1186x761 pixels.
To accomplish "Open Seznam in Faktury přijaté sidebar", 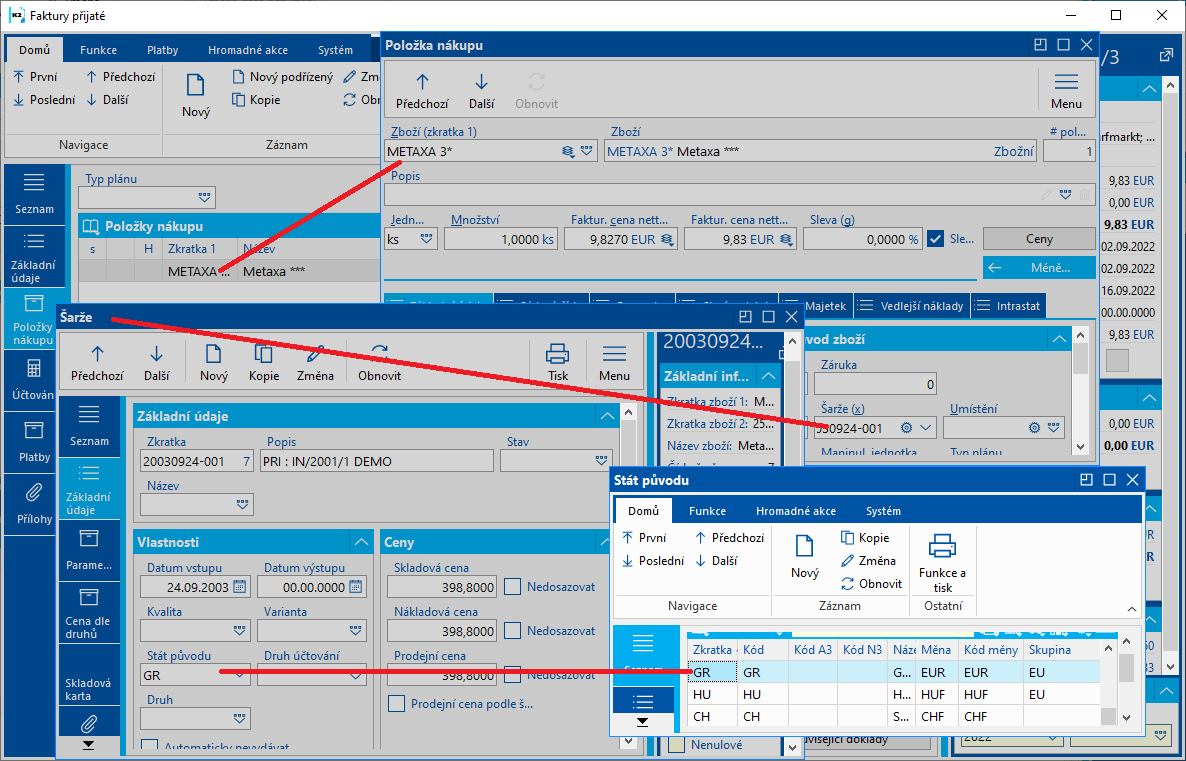I will pyautogui.click(x=34, y=194).
